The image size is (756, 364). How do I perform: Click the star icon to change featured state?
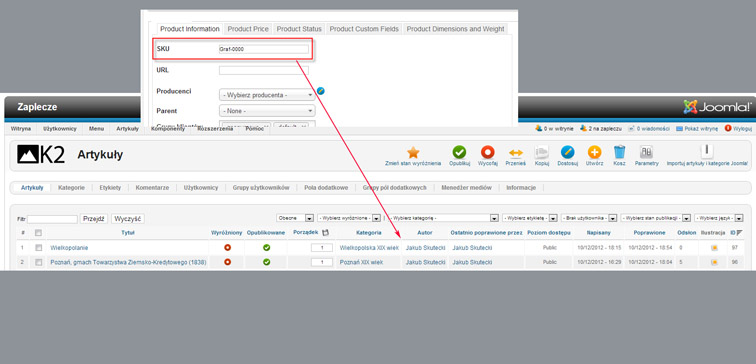click(x=413, y=153)
